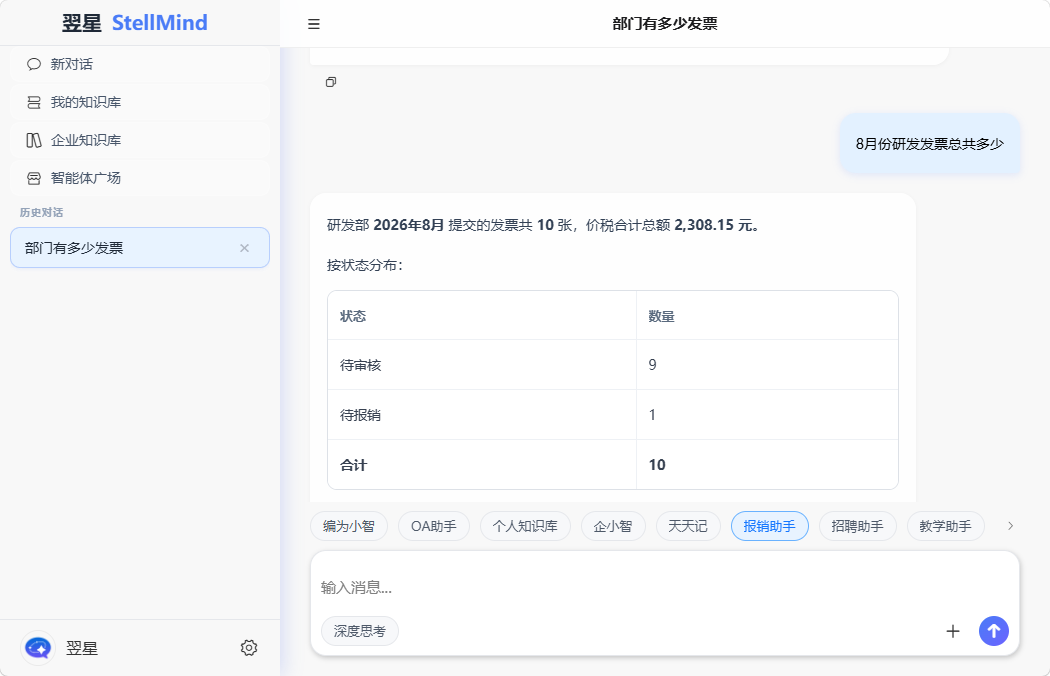Select the 天天记 assistant chip

pos(688,527)
